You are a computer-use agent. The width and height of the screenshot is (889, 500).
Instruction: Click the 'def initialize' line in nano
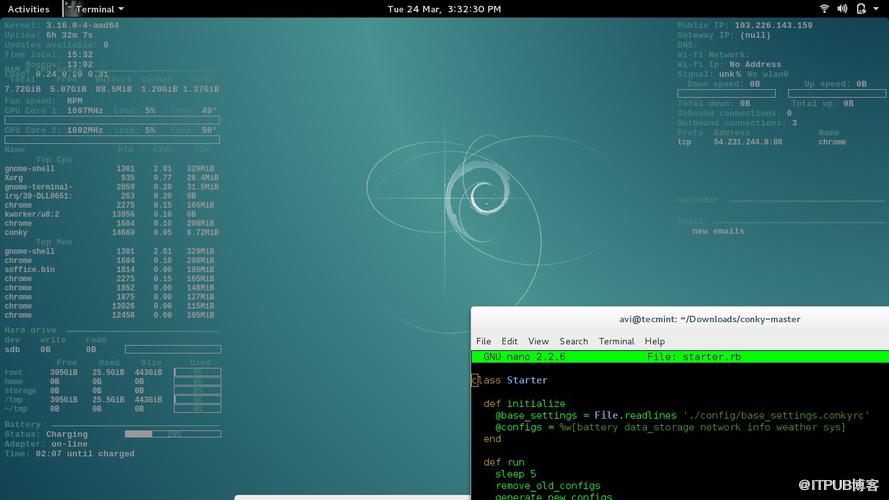tap(524, 404)
